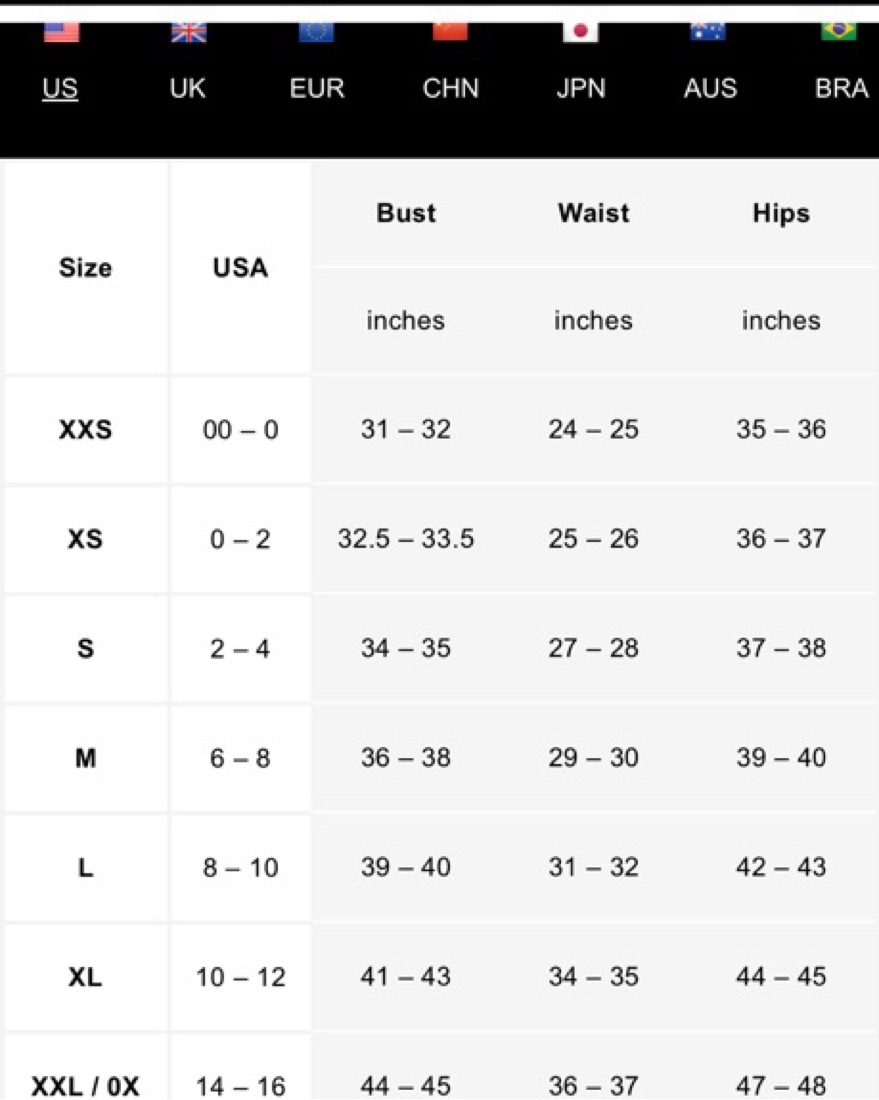Select the United States flag icon
Image resolution: width=879 pixels, height=1100 pixels.
61,32
